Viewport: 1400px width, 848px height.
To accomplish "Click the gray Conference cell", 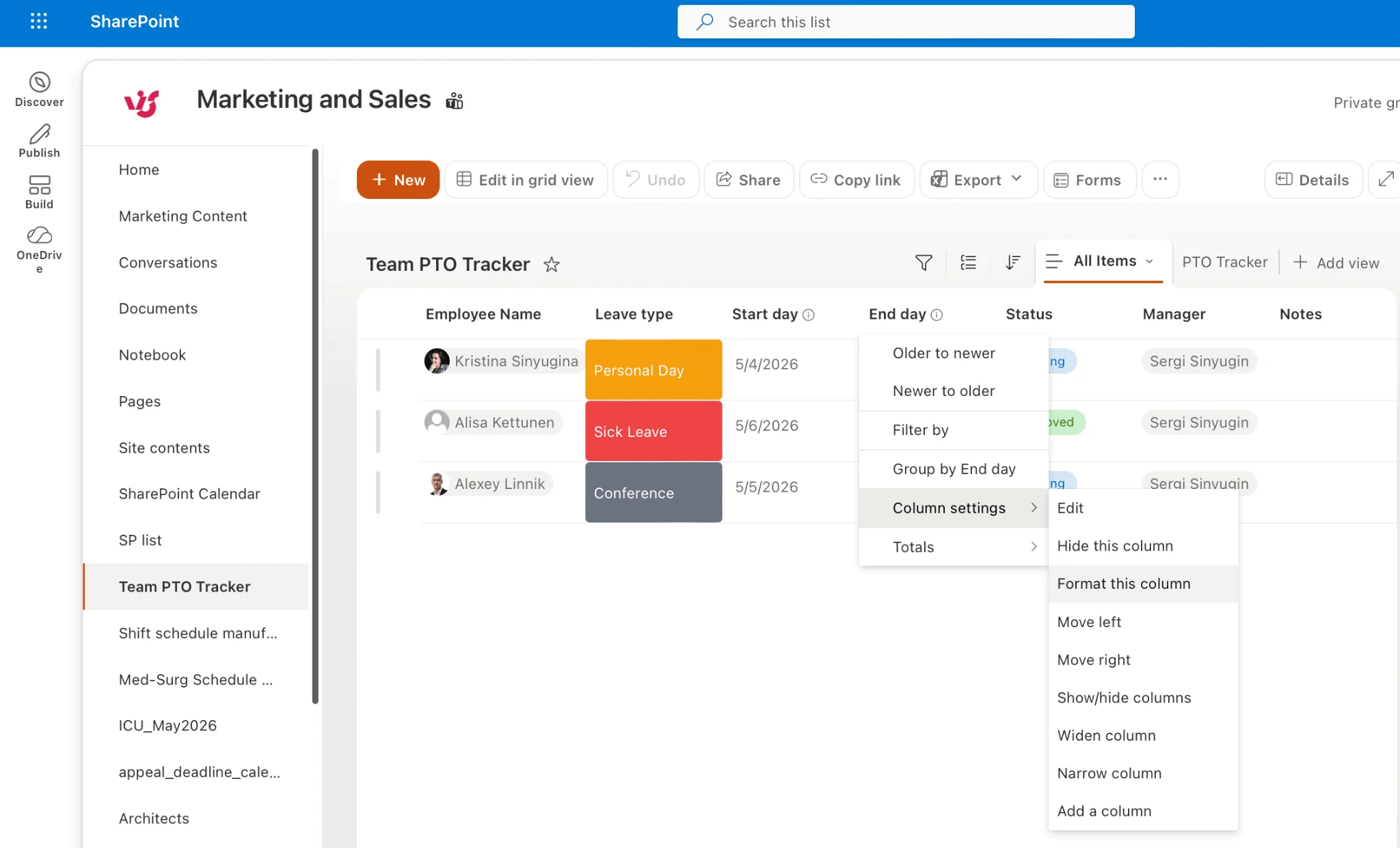I will click(654, 492).
